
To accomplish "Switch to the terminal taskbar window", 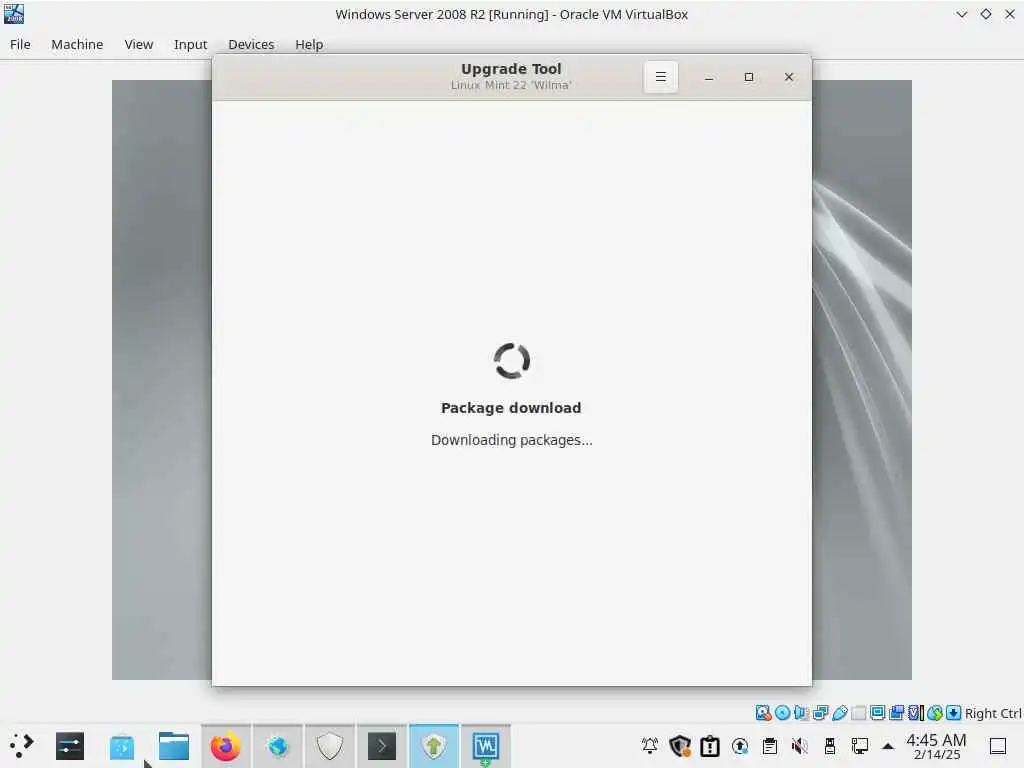I will [x=381, y=746].
